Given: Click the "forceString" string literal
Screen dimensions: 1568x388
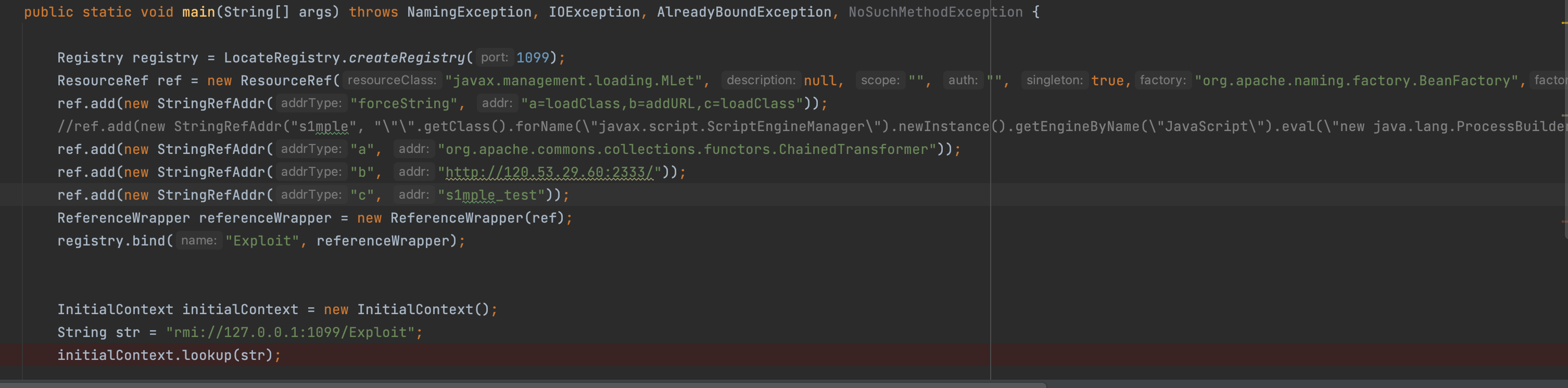Looking at the screenshot, I should (x=403, y=104).
